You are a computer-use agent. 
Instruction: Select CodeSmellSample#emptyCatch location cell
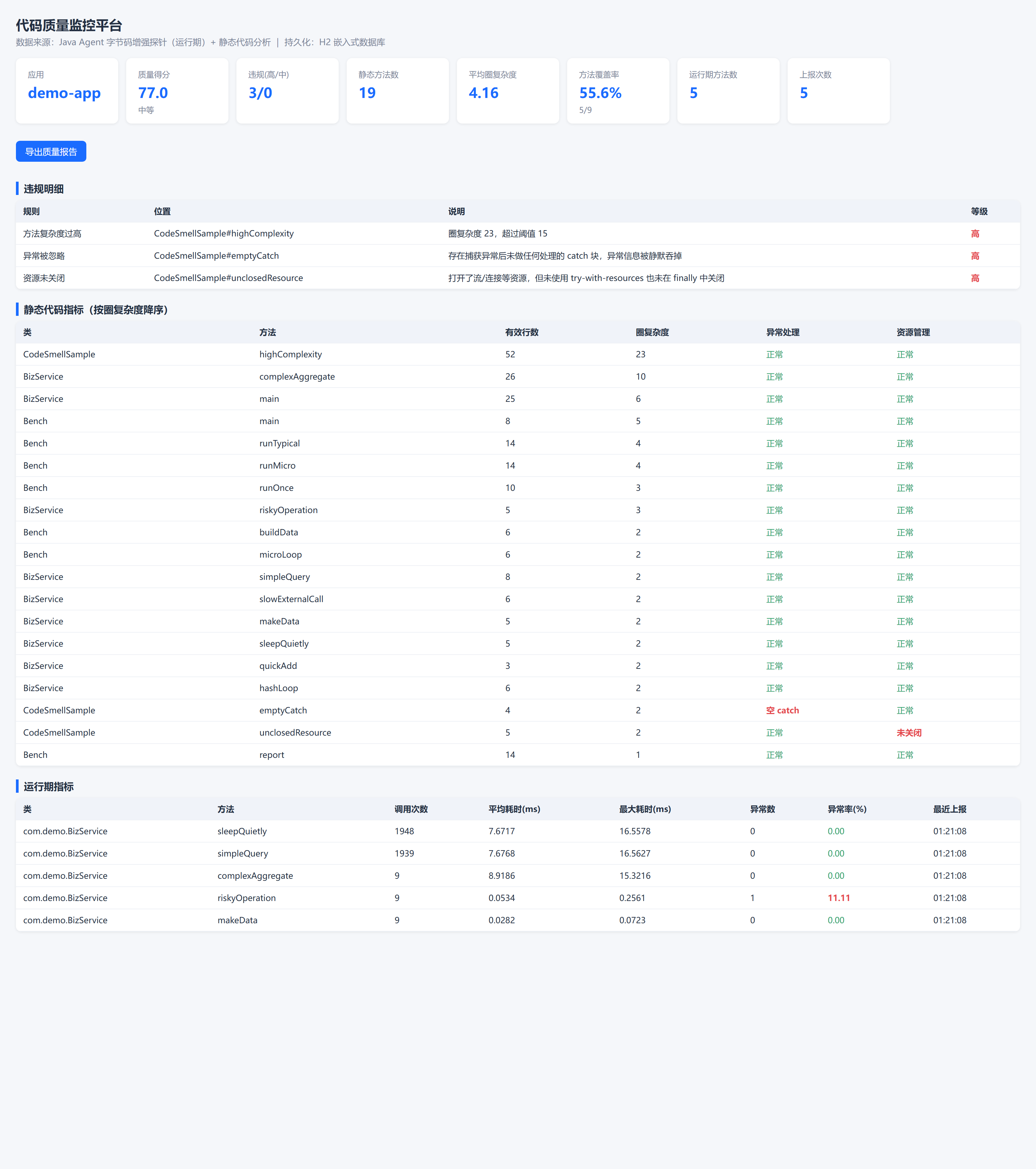point(216,256)
